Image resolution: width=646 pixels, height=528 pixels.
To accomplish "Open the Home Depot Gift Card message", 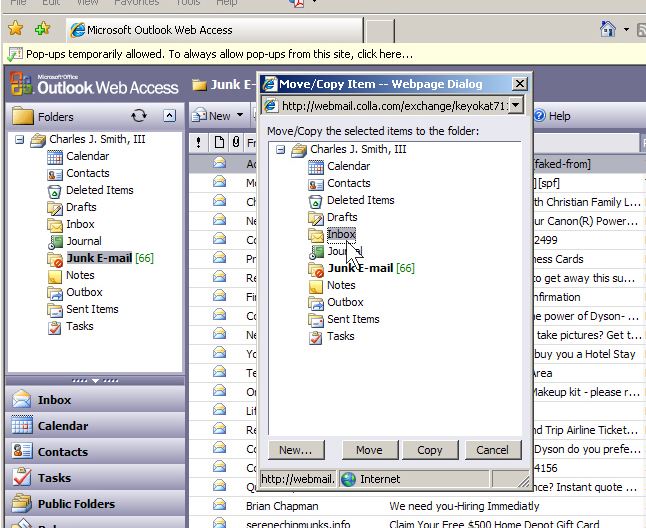I will [x=494, y=523].
